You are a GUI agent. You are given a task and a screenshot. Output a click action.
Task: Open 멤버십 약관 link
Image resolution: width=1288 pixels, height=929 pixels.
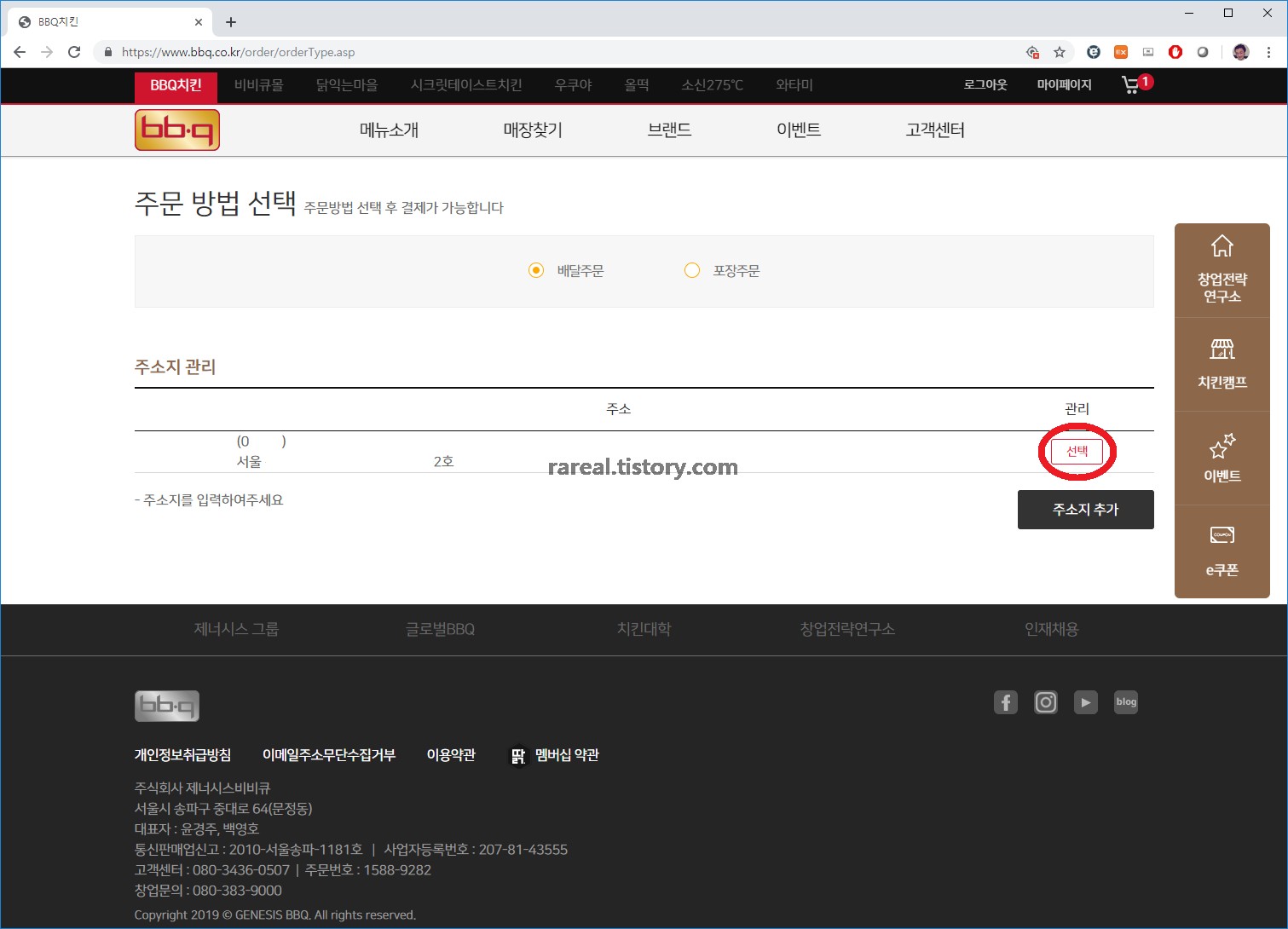pyautogui.click(x=555, y=755)
